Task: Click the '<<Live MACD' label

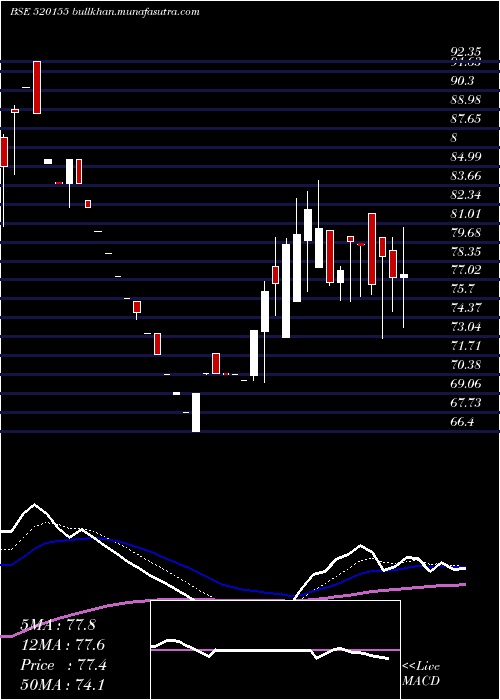Action: pos(421,673)
